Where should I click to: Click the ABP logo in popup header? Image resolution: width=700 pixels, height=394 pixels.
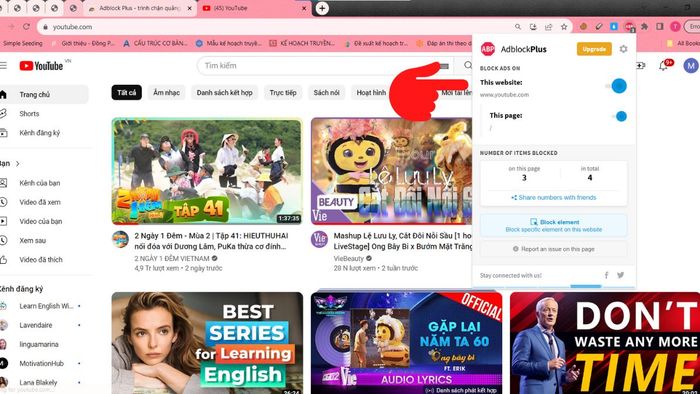[x=488, y=49]
